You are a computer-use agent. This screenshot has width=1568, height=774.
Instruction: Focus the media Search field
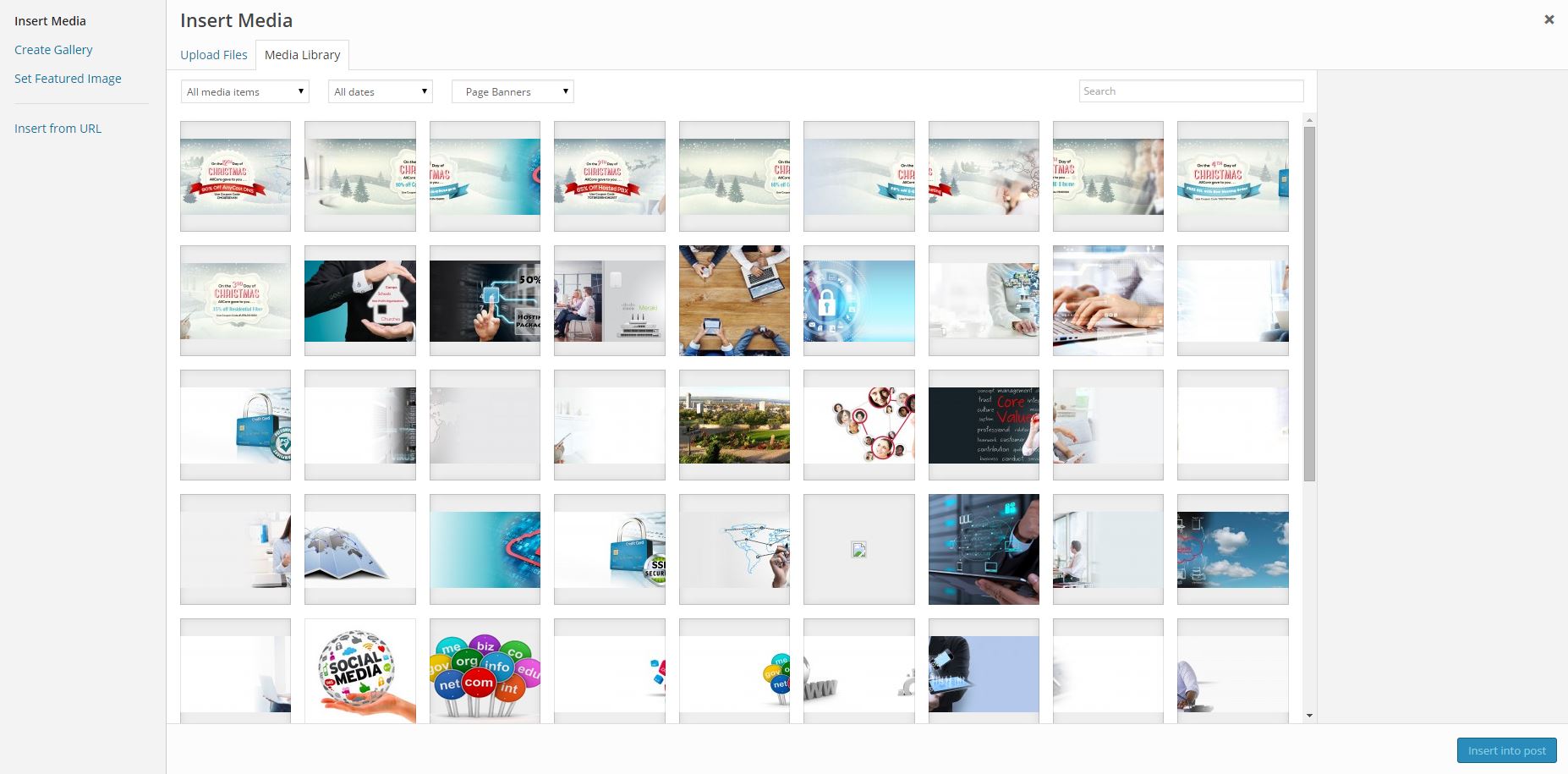click(x=1190, y=91)
